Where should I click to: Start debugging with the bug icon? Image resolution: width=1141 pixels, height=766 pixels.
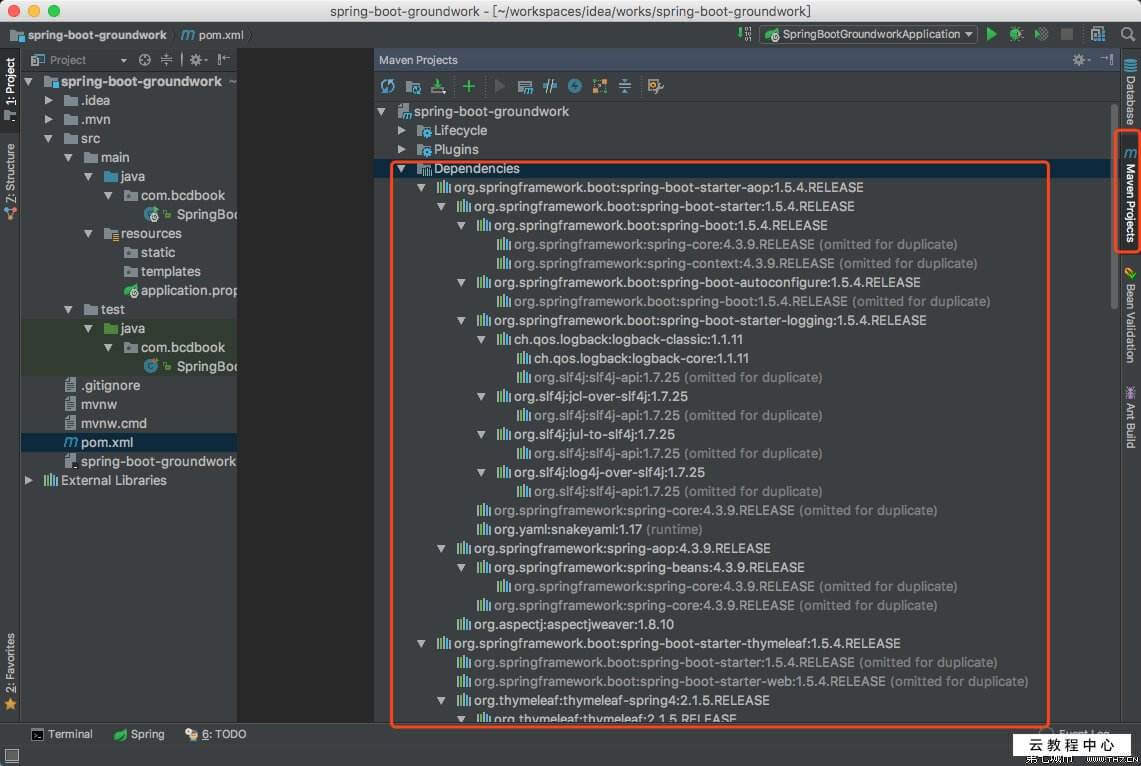click(x=1016, y=34)
